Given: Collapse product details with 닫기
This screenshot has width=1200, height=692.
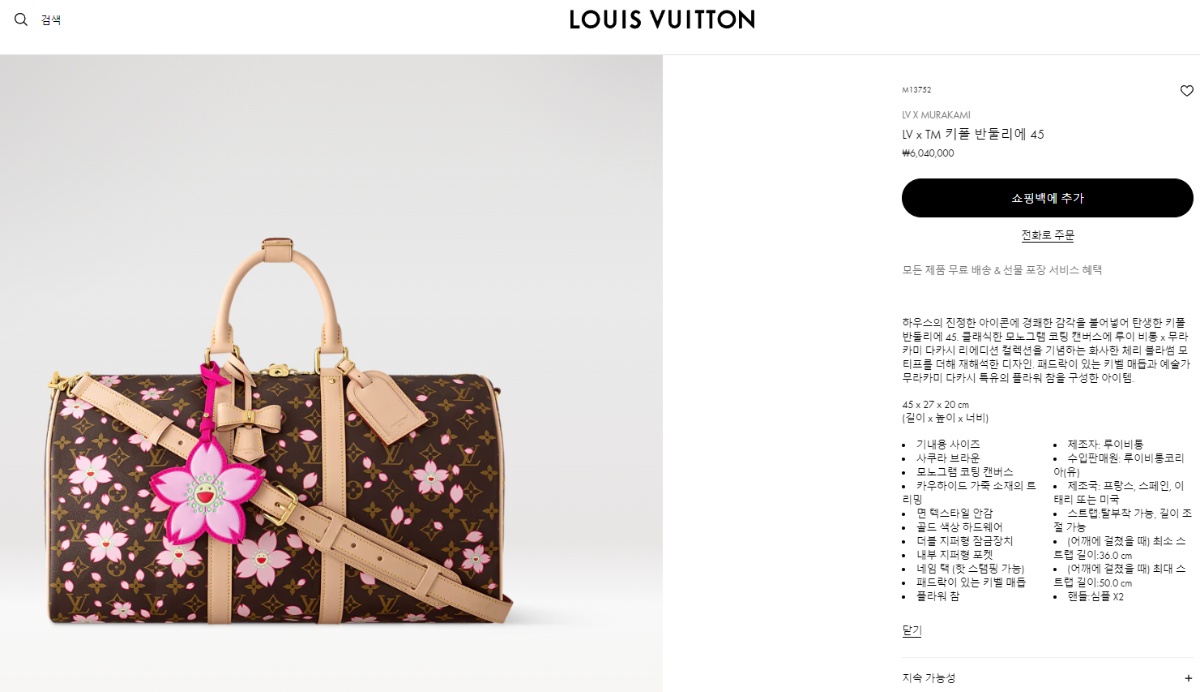Looking at the screenshot, I should click(x=911, y=630).
